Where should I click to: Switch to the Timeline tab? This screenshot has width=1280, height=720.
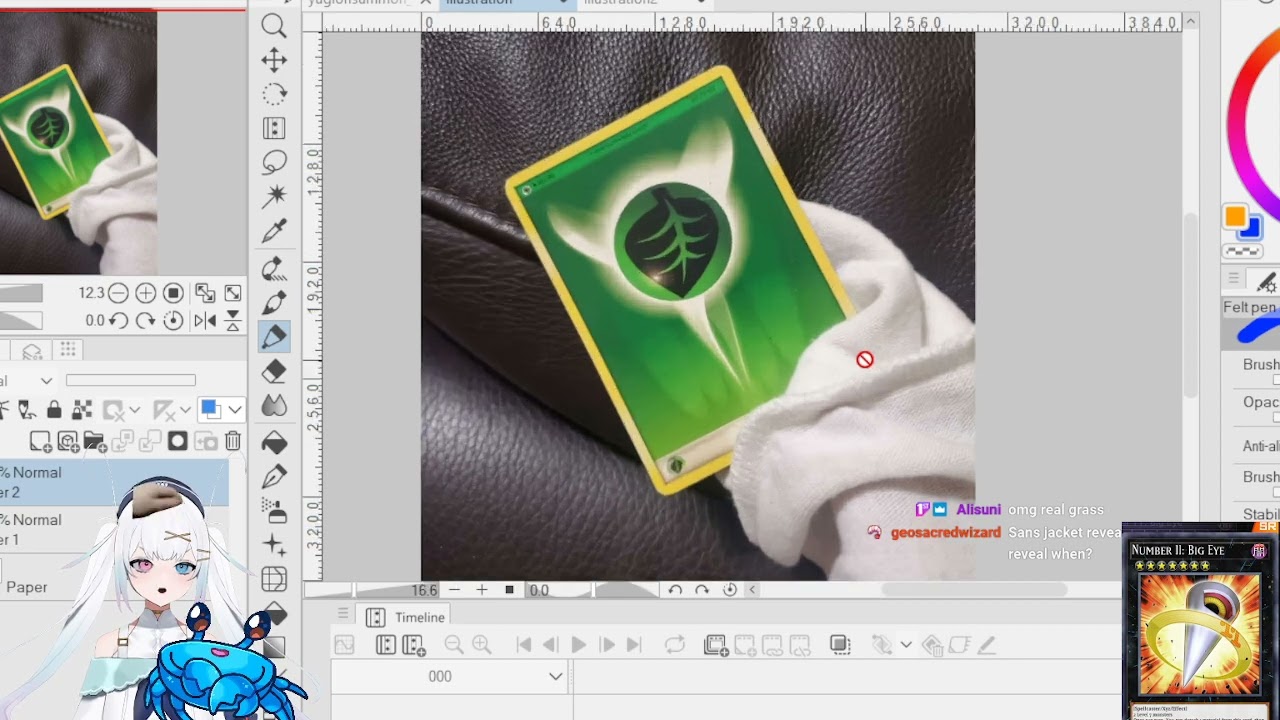pyautogui.click(x=406, y=617)
